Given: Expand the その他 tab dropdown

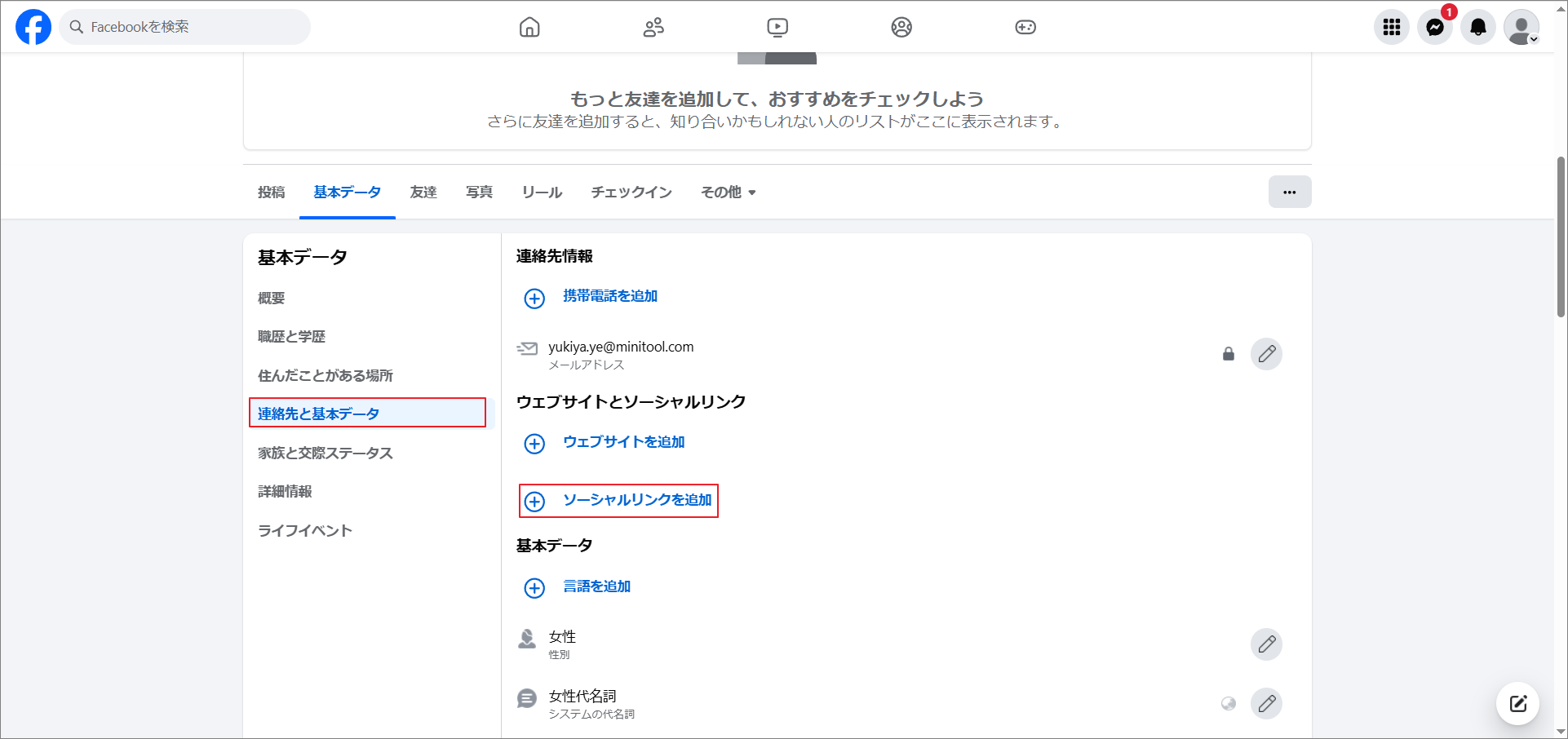Looking at the screenshot, I should pyautogui.click(x=727, y=192).
